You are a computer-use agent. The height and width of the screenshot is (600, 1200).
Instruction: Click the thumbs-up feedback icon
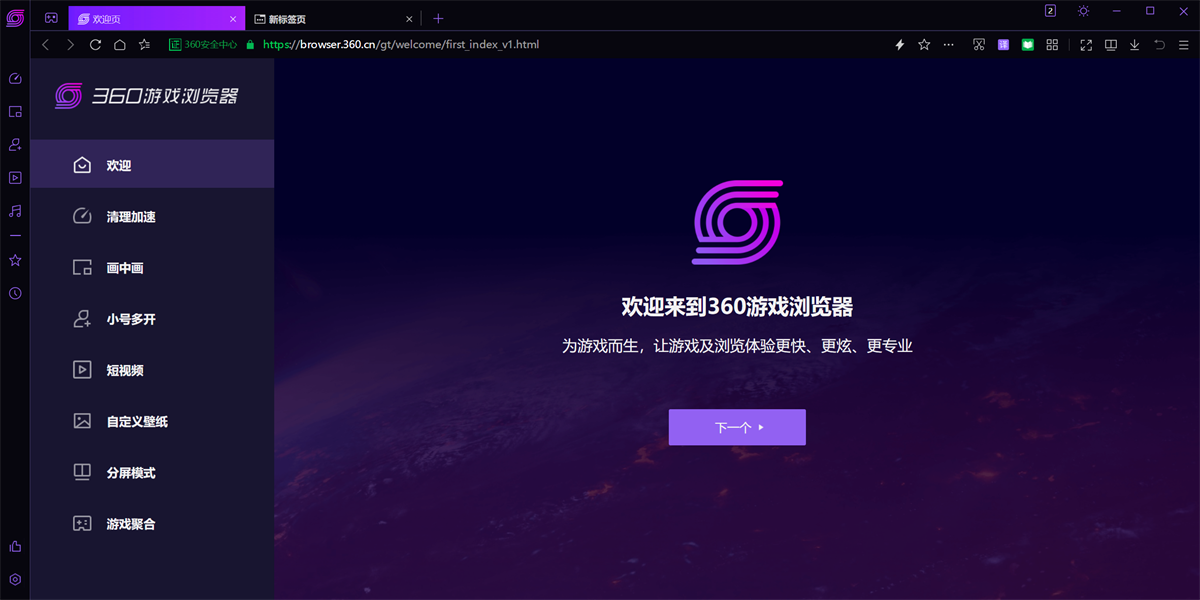[14, 546]
